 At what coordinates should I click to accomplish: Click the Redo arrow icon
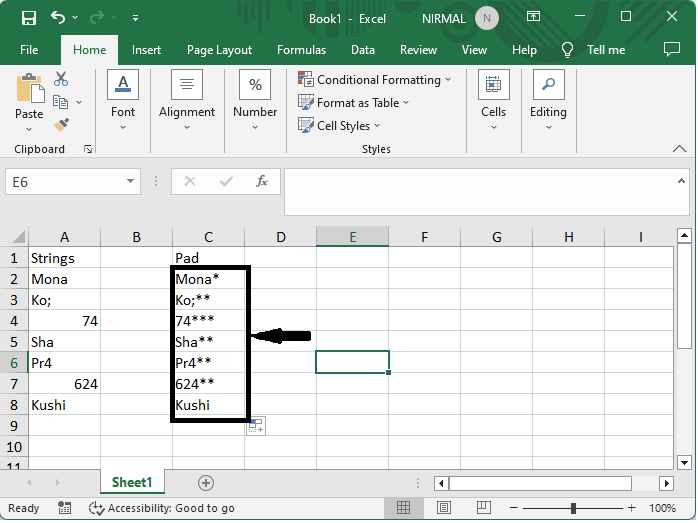97,17
